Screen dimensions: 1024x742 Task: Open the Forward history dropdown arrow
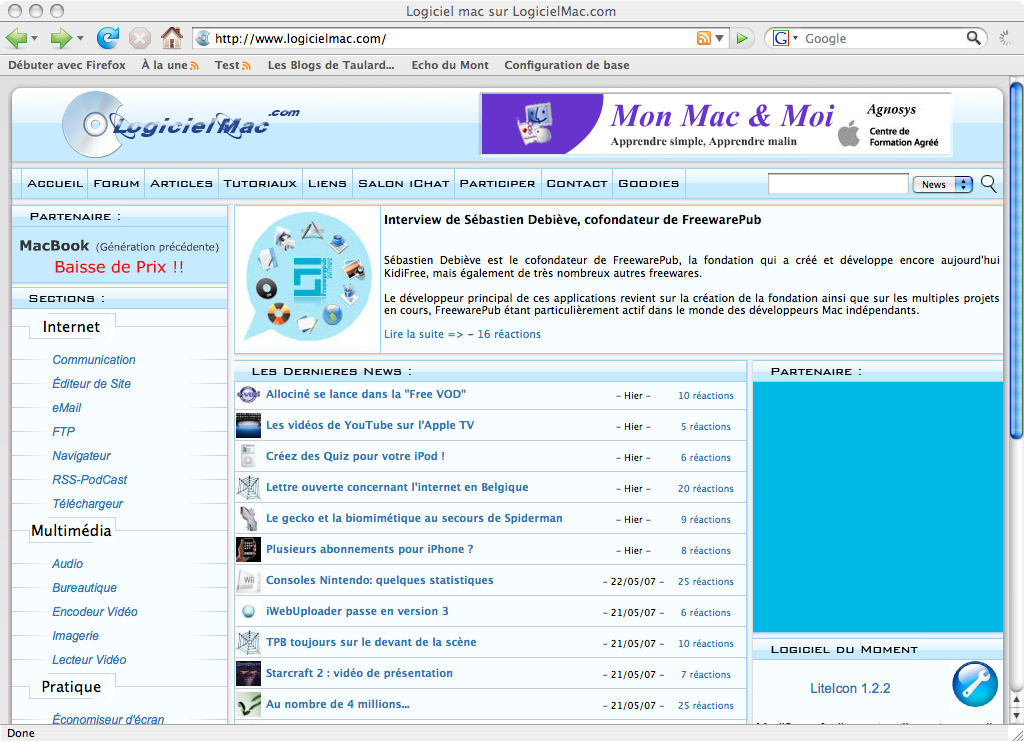point(80,39)
